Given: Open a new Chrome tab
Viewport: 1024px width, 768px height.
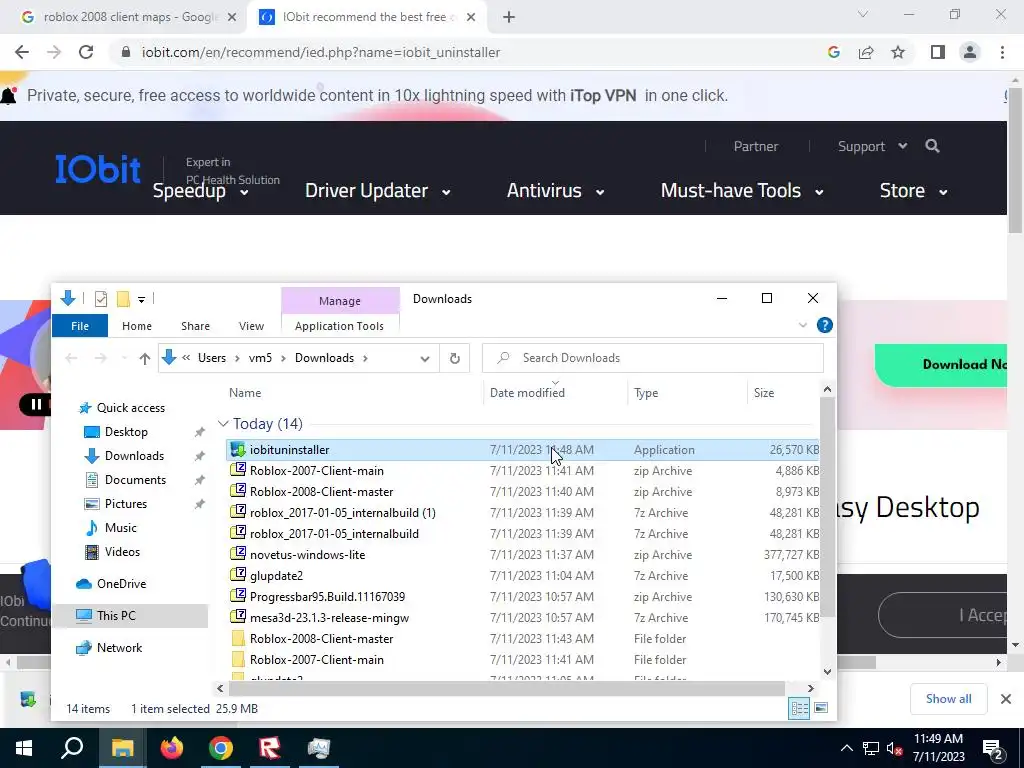Looking at the screenshot, I should (x=509, y=18).
